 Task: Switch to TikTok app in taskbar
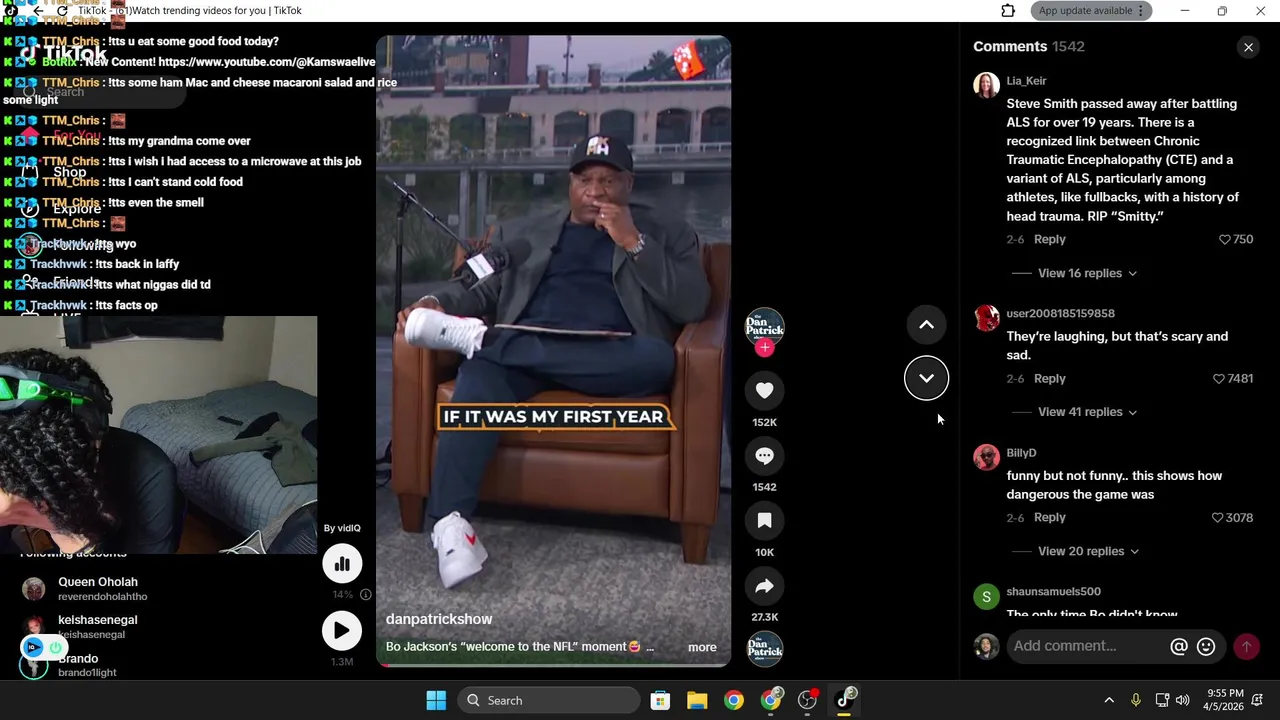pos(845,699)
